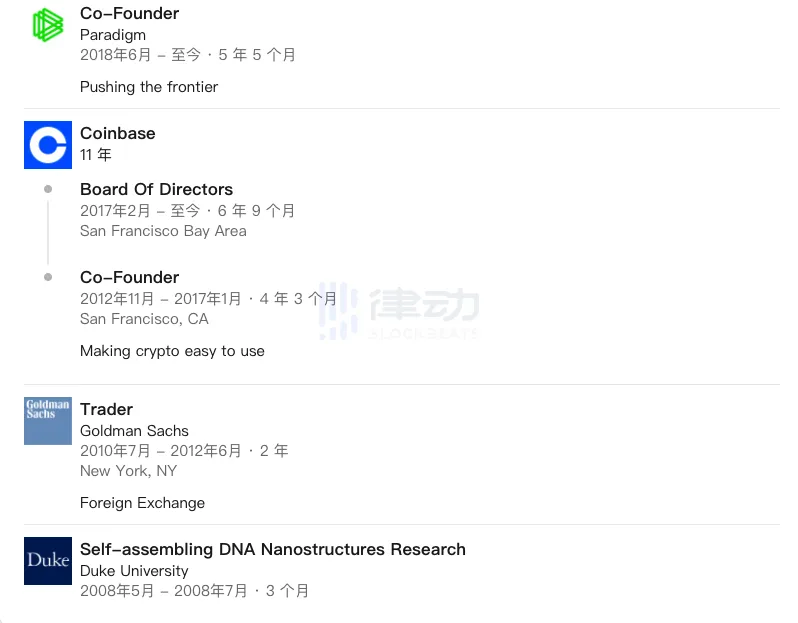Screen dimensions: 798x623
Task: Click the Goldman Sachs logo thumbnail
Action: pyautogui.click(x=48, y=421)
